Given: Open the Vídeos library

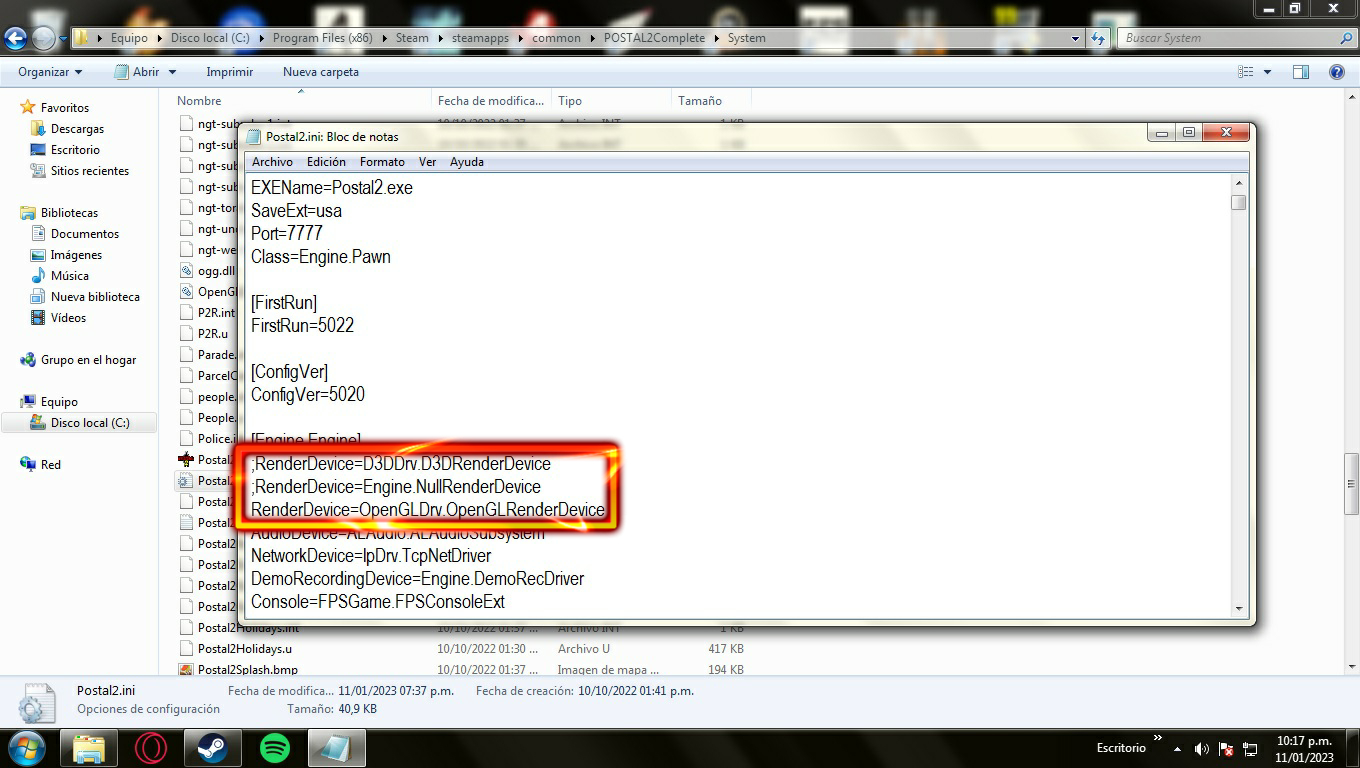Looking at the screenshot, I should (68, 318).
